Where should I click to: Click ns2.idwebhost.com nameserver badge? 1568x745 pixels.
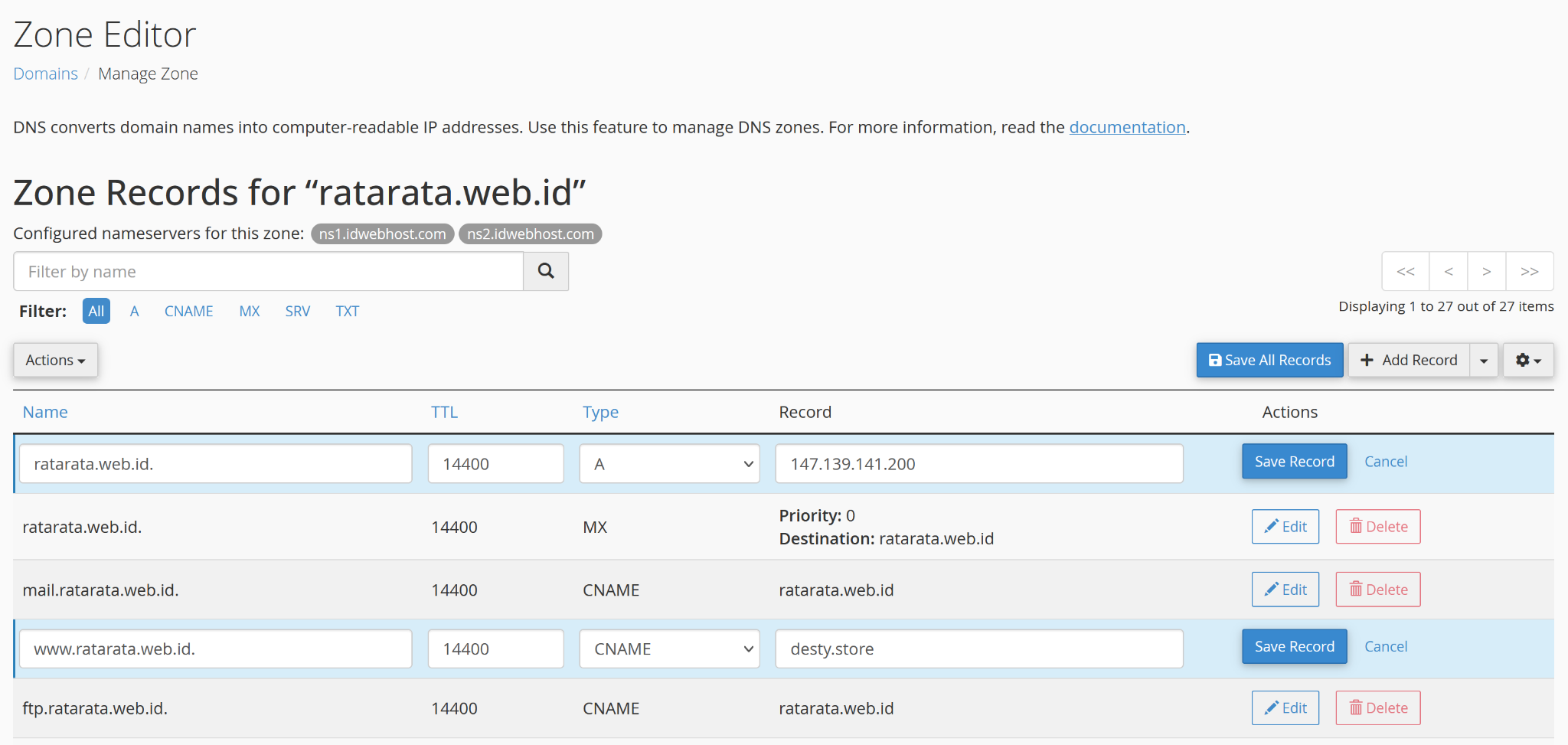coord(531,234)
